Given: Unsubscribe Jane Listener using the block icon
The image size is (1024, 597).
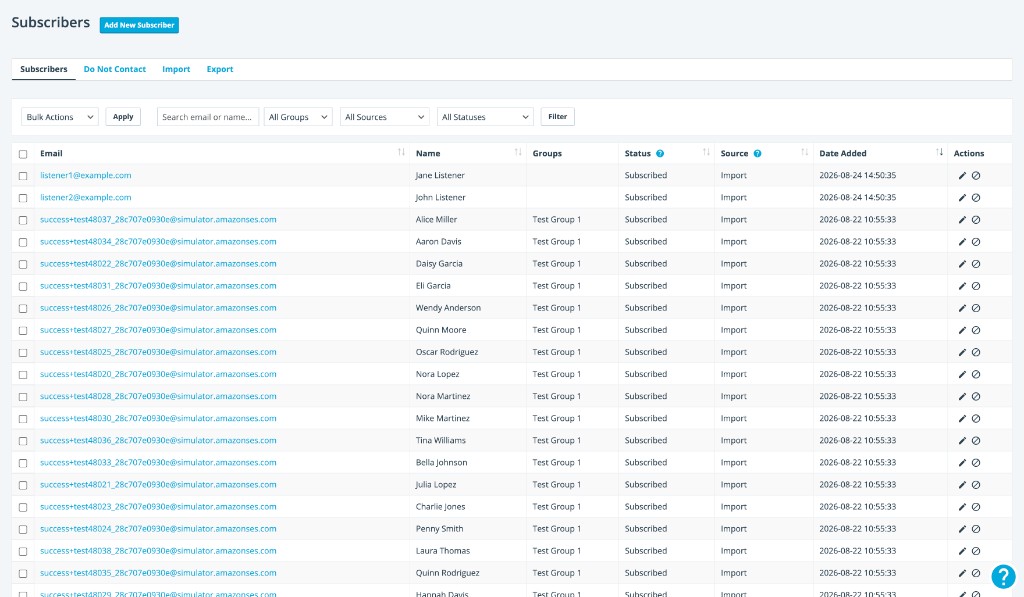Looking at the screenshot, I should (976, 176).
